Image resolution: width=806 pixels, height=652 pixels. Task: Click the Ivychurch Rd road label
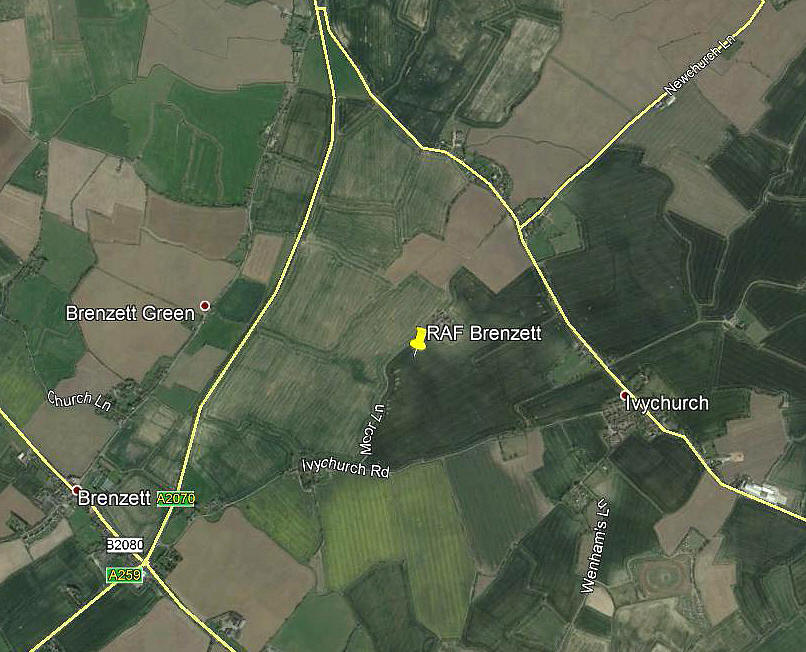tap(345, 468)
